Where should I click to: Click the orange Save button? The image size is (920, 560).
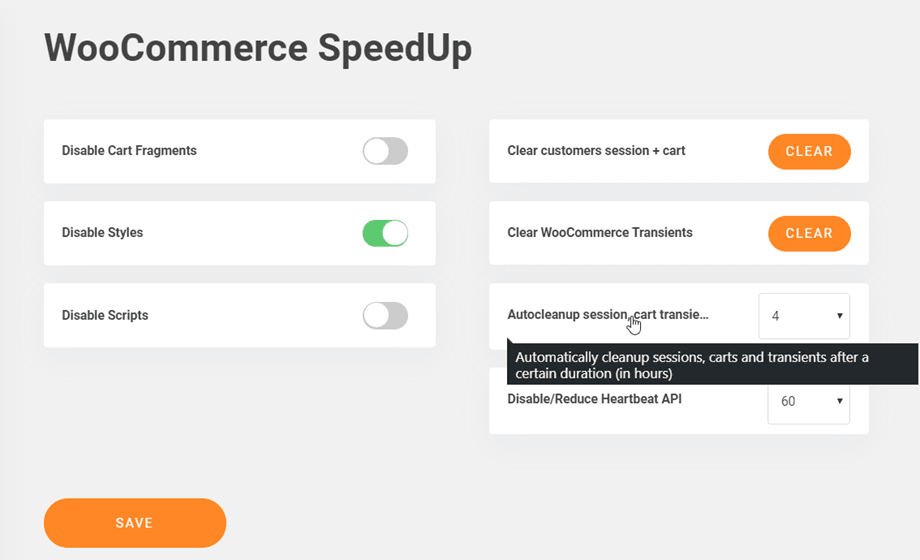point(135,523)
